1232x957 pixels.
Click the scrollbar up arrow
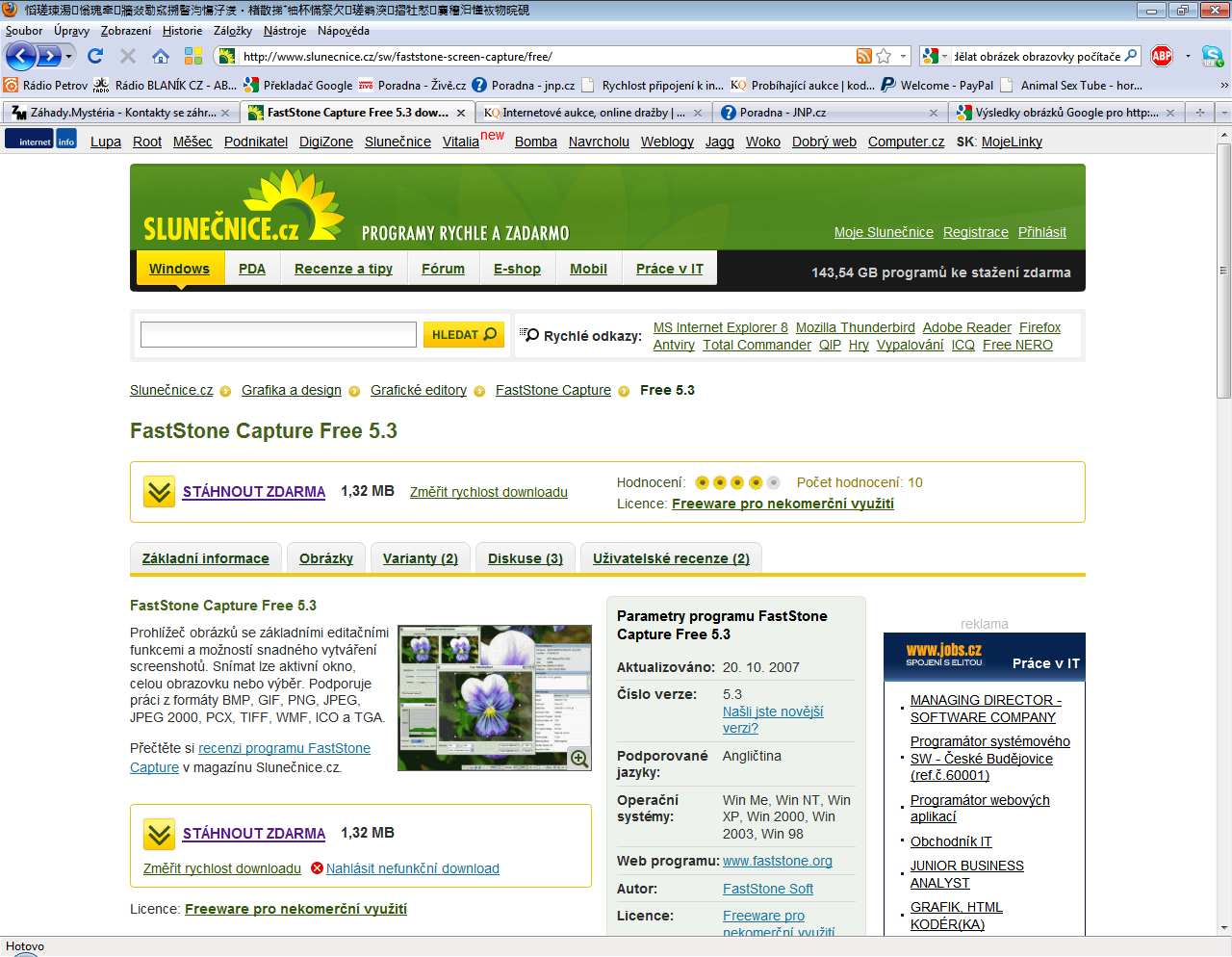pyautogui.click(x=1224, y=135)
